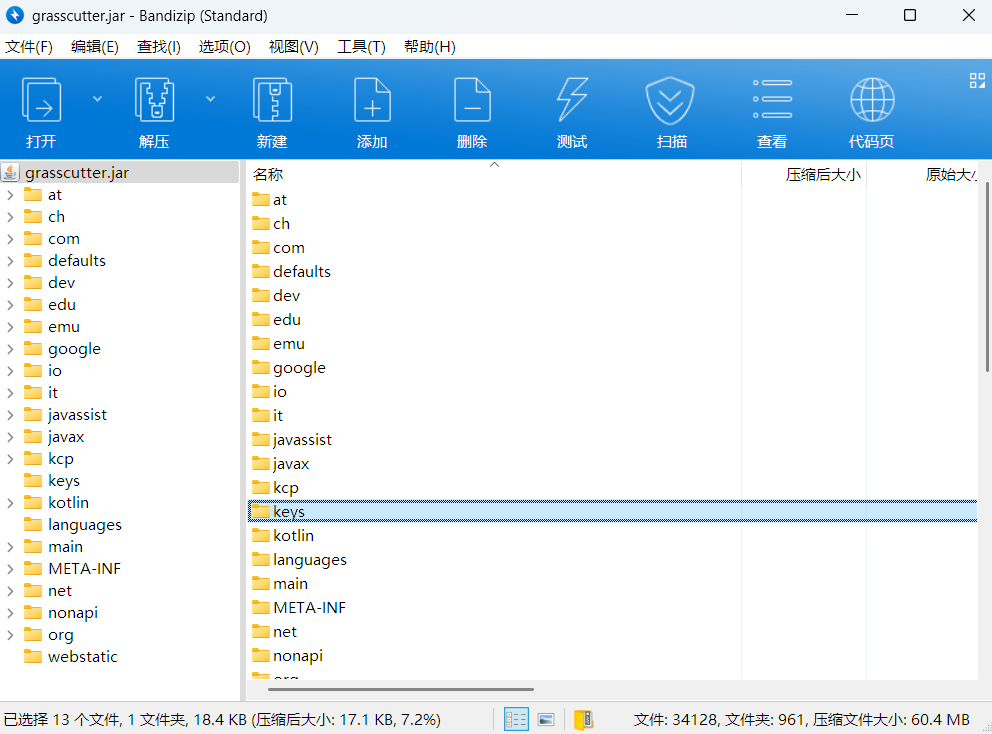This screenshot has width=992, height=734.
Task: Click the Code page (代码页) globe icon
Action: coord(872,100)
